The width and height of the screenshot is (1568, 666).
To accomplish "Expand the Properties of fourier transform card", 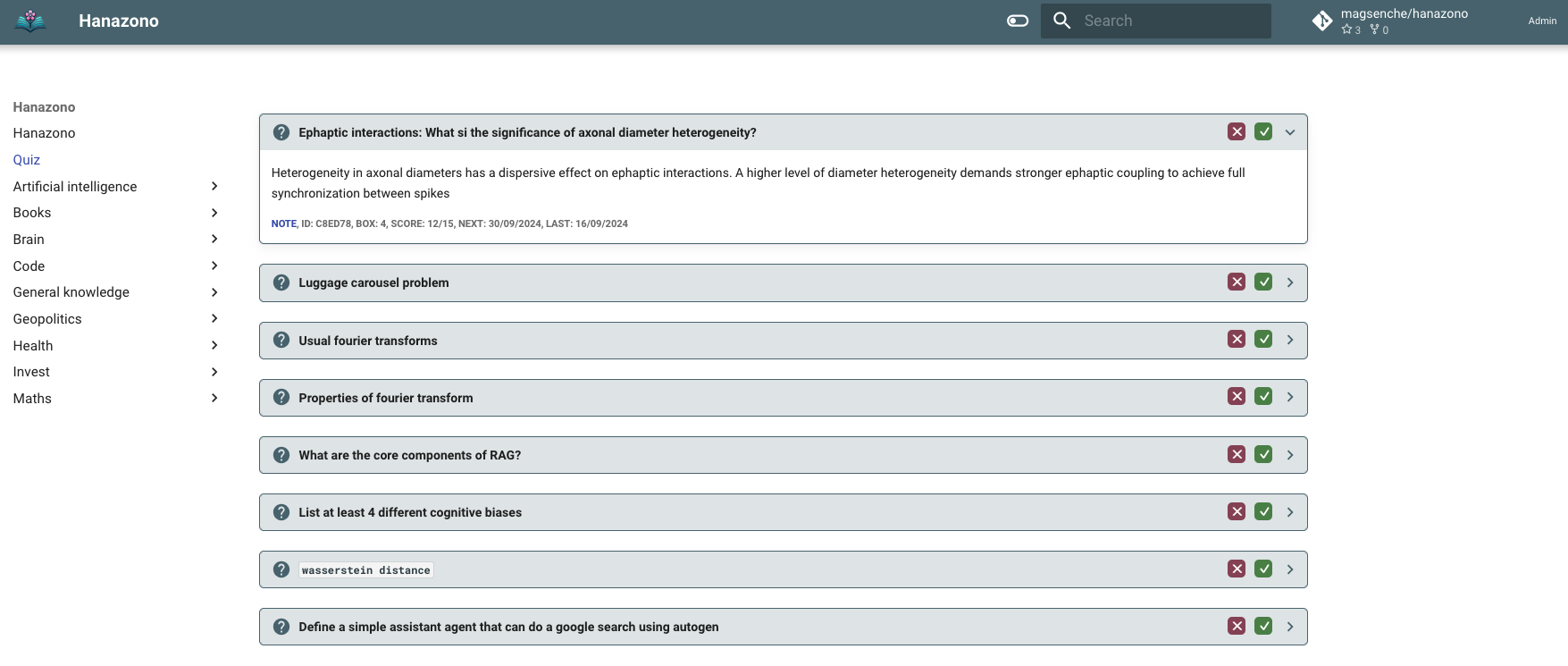I will (x=1289, y=397).
